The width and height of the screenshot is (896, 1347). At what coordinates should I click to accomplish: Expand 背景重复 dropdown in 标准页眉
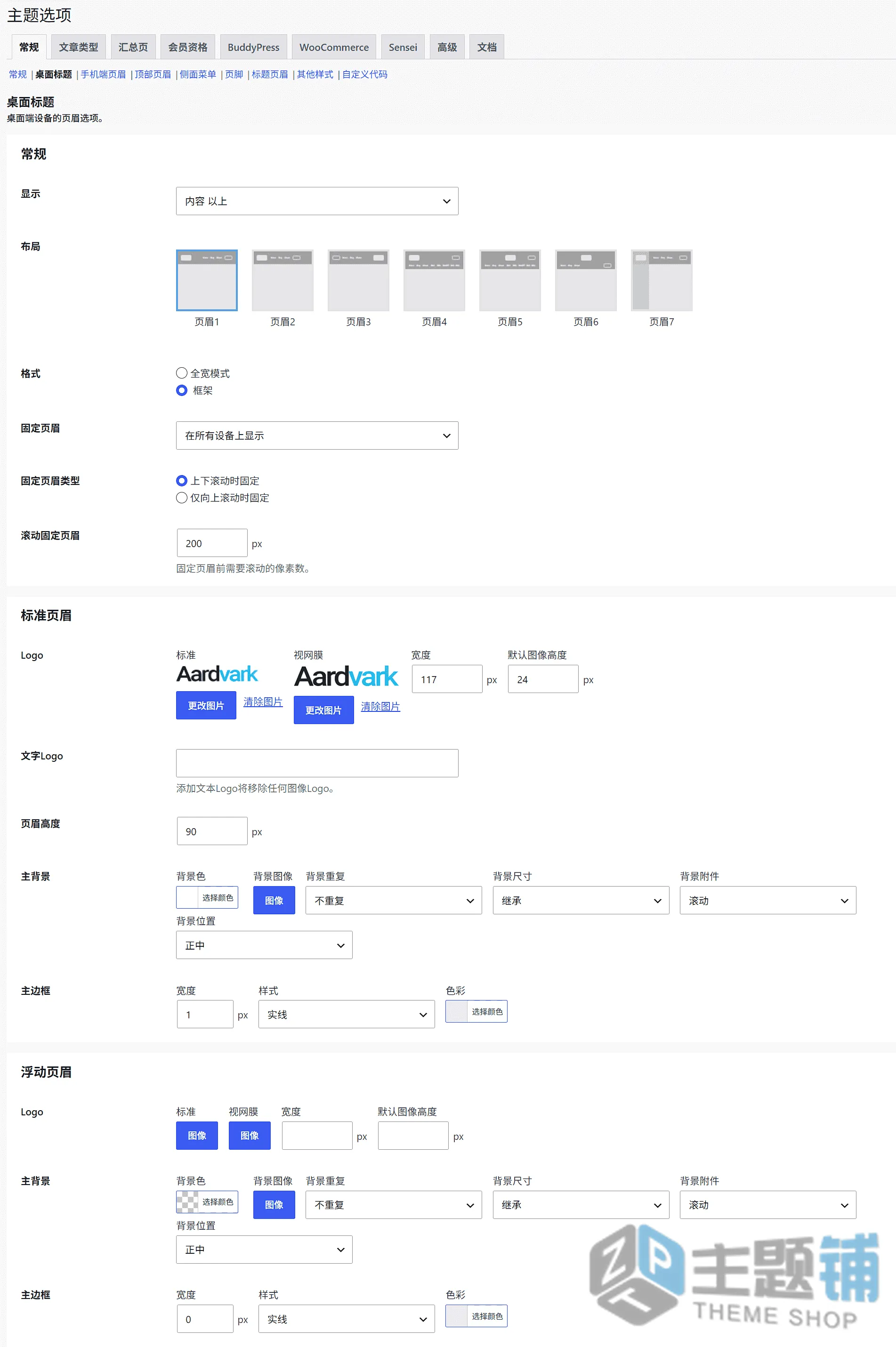tap(394, 900)
